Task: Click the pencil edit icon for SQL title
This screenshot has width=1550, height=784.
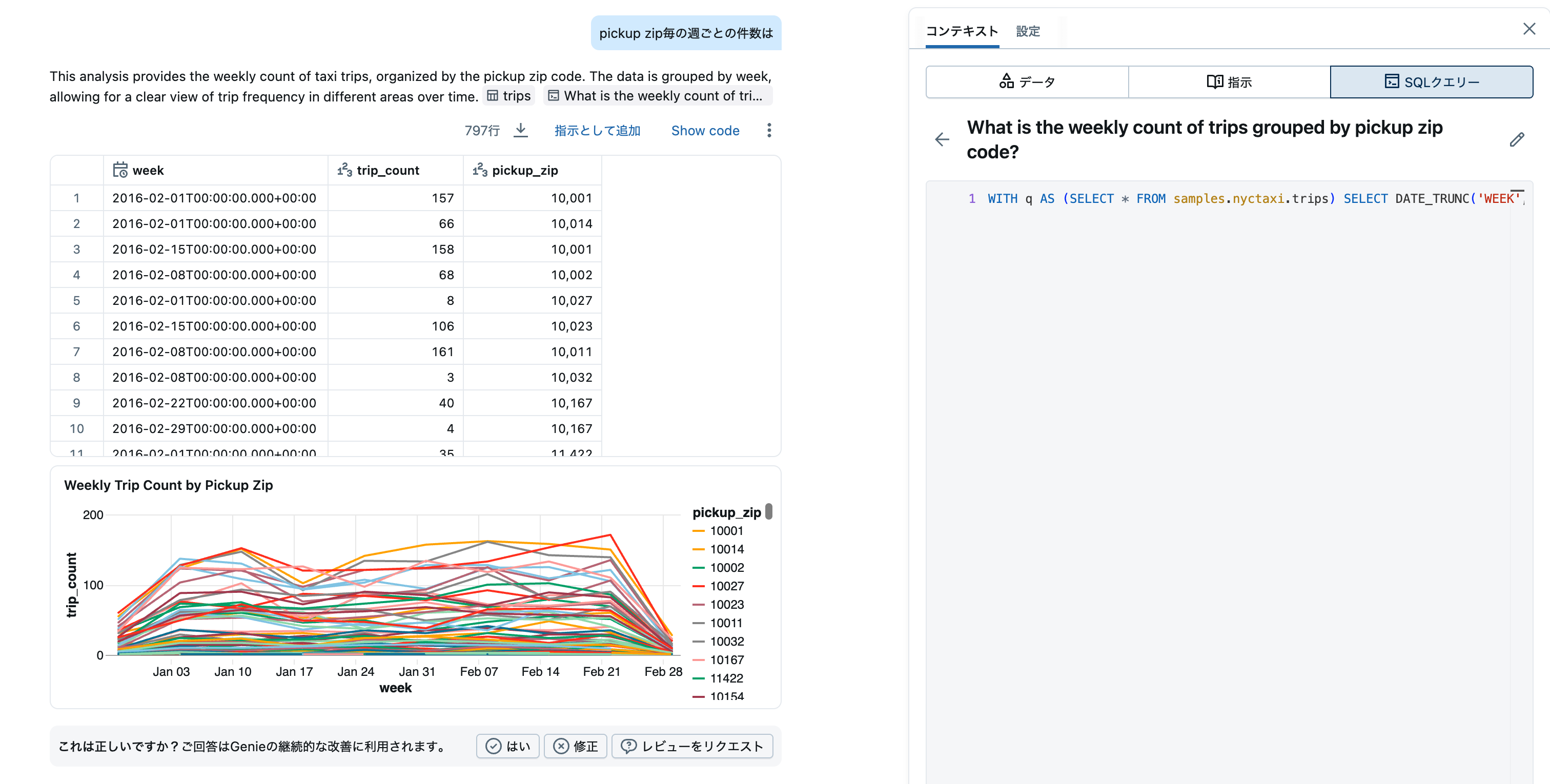Action: tap(1516, 139)
